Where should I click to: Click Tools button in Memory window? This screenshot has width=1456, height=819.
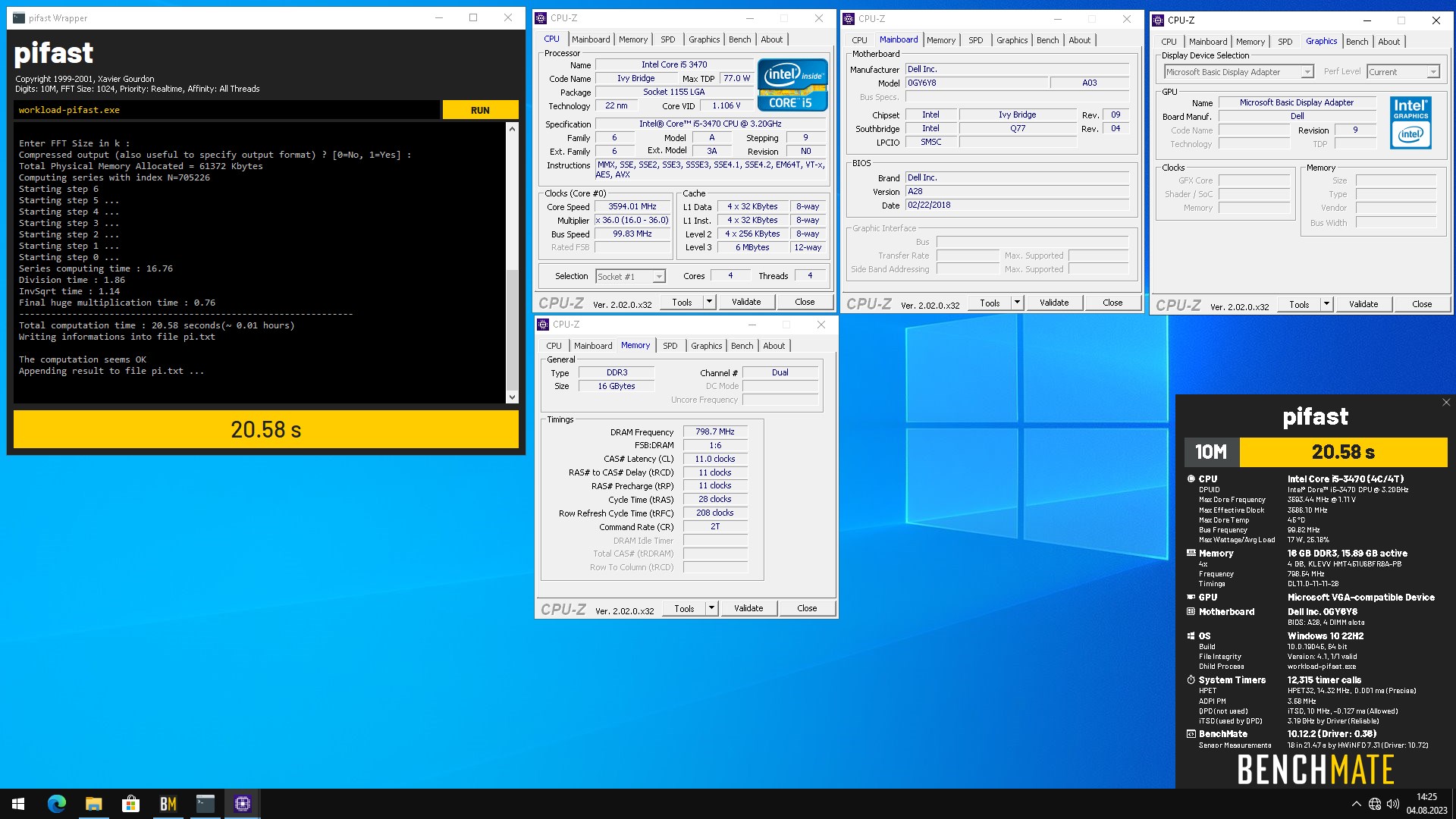pyautogui.click(x=684, y=608)
